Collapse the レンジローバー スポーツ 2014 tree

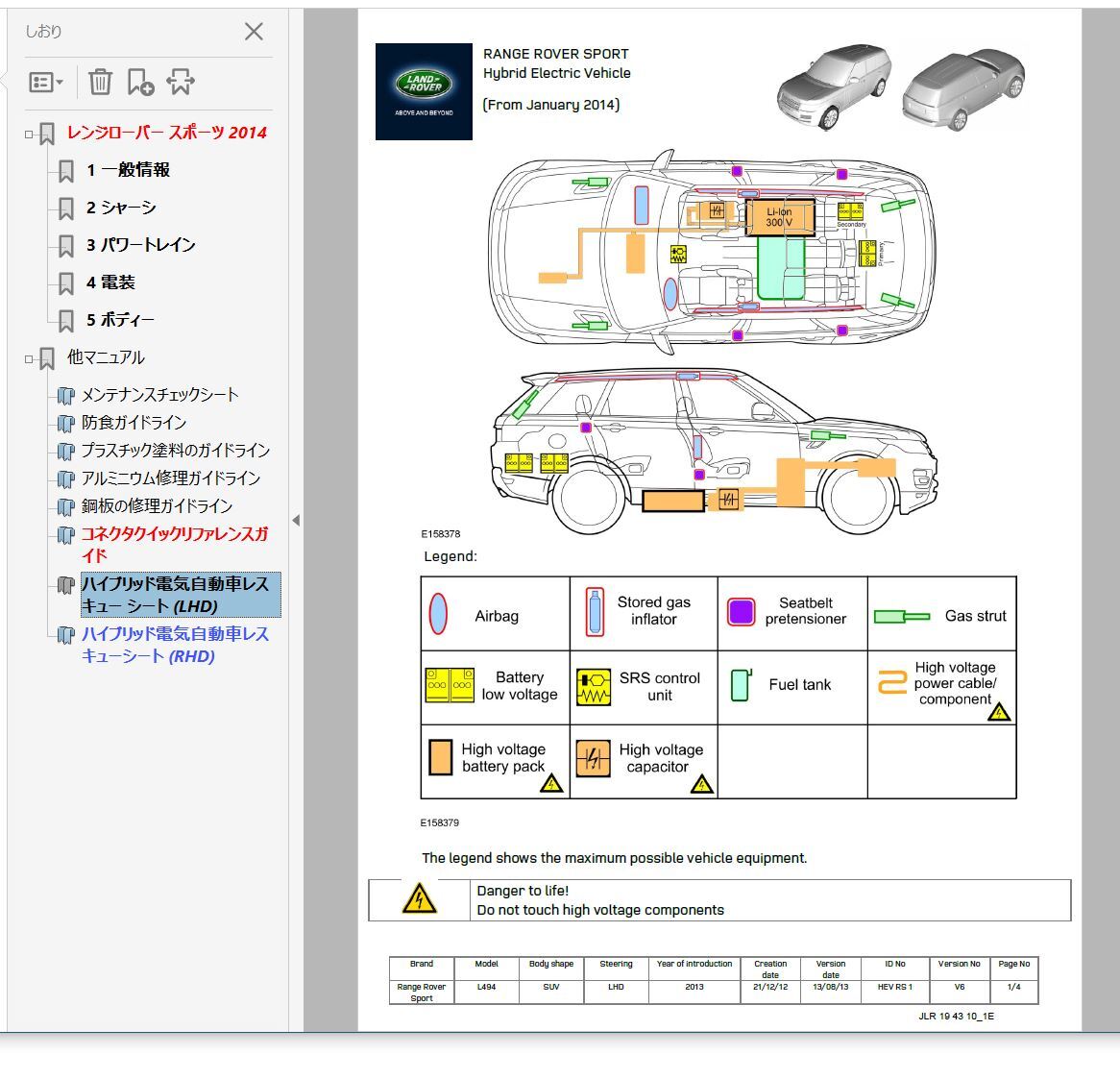[29, 134]
